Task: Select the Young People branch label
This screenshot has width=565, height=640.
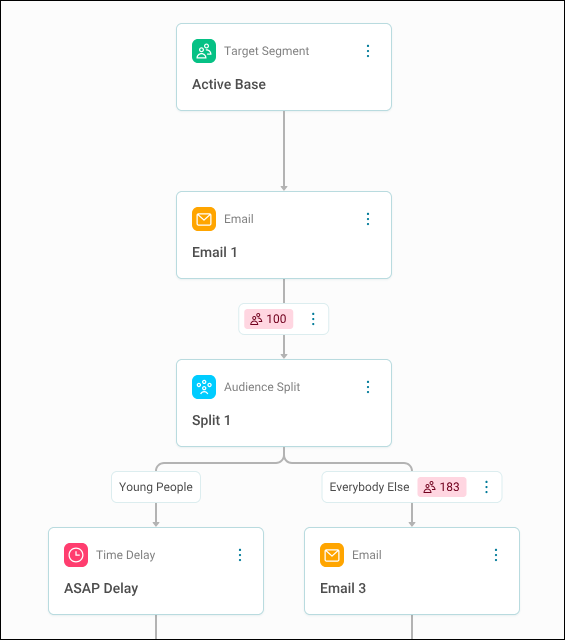Action: pyautogui.click(x=156, y=487)
